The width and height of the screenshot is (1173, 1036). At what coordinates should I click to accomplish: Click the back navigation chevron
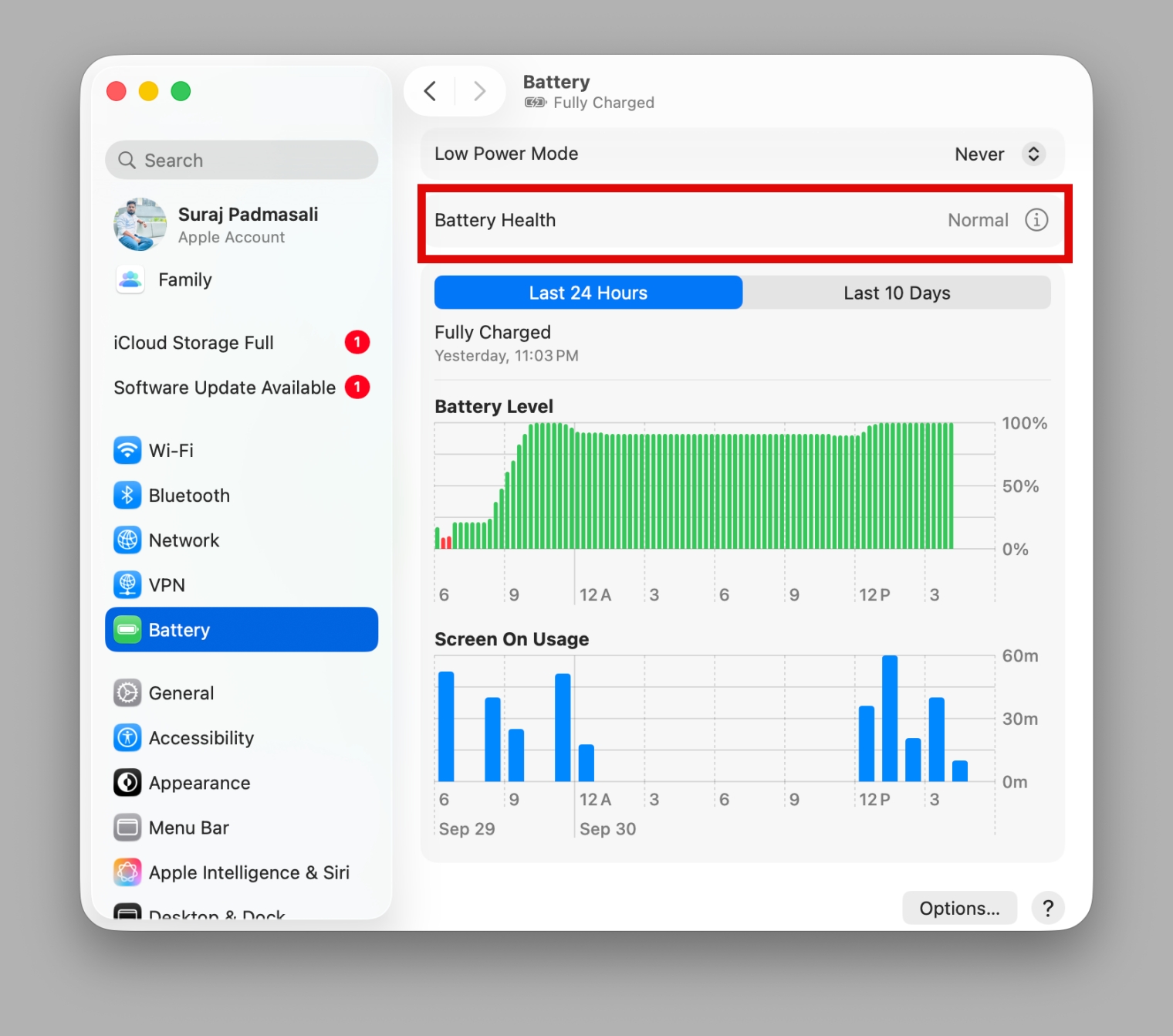(430, 90)
